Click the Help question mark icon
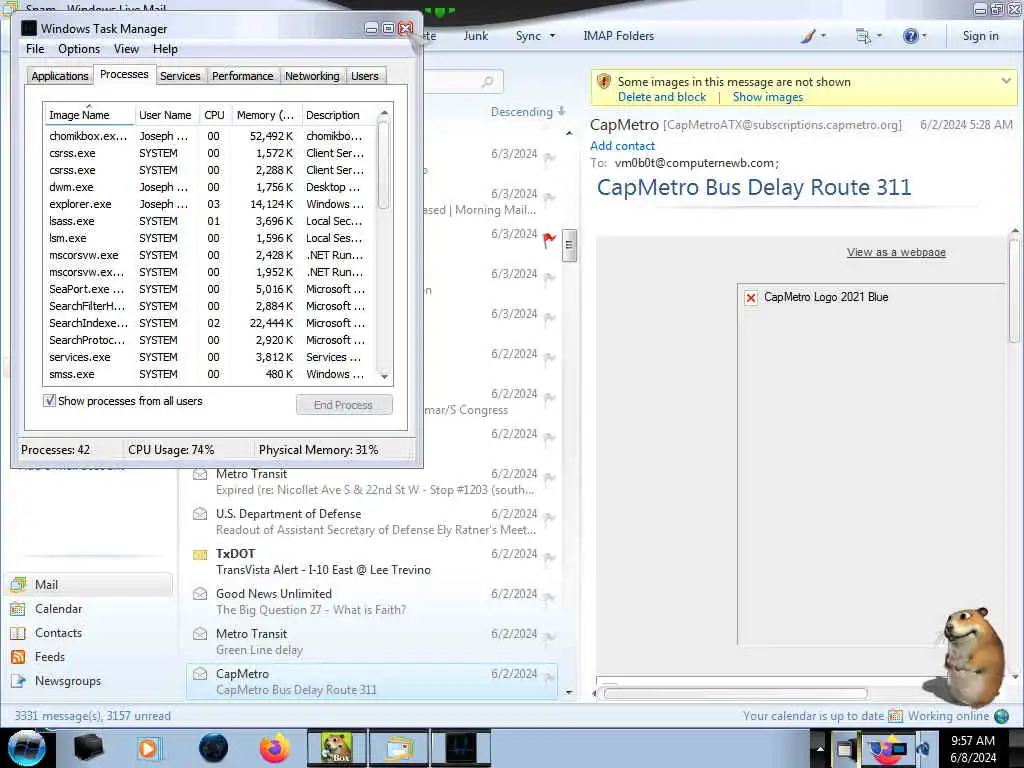1024x768 pixels. coord(910,36)
